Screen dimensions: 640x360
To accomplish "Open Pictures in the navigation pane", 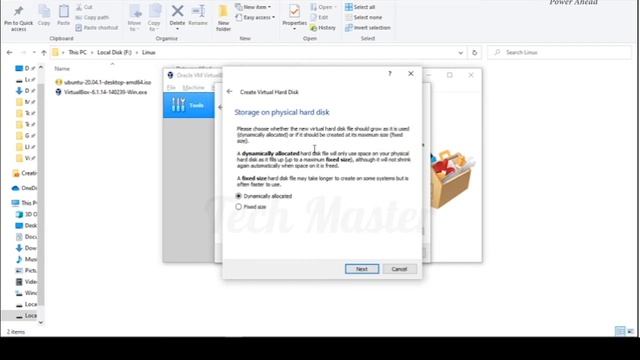I will click(x=27, y=271).
